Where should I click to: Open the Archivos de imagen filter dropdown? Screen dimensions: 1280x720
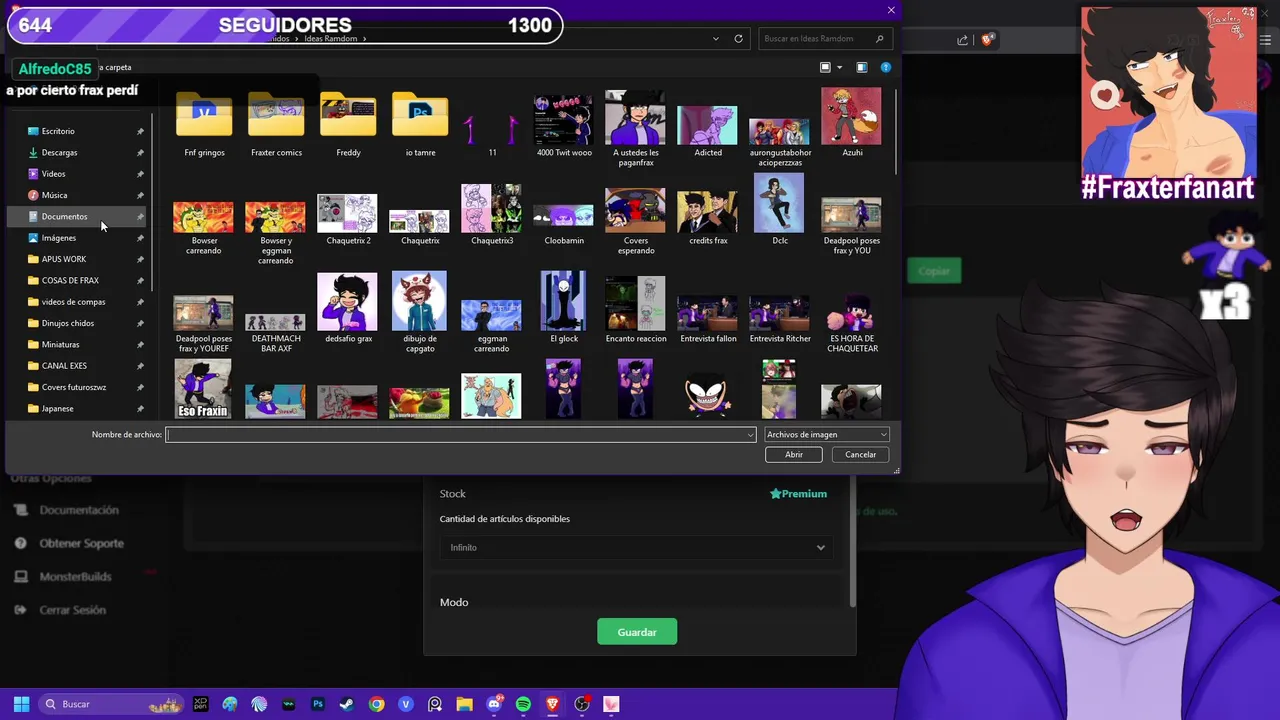click(826, 435)
